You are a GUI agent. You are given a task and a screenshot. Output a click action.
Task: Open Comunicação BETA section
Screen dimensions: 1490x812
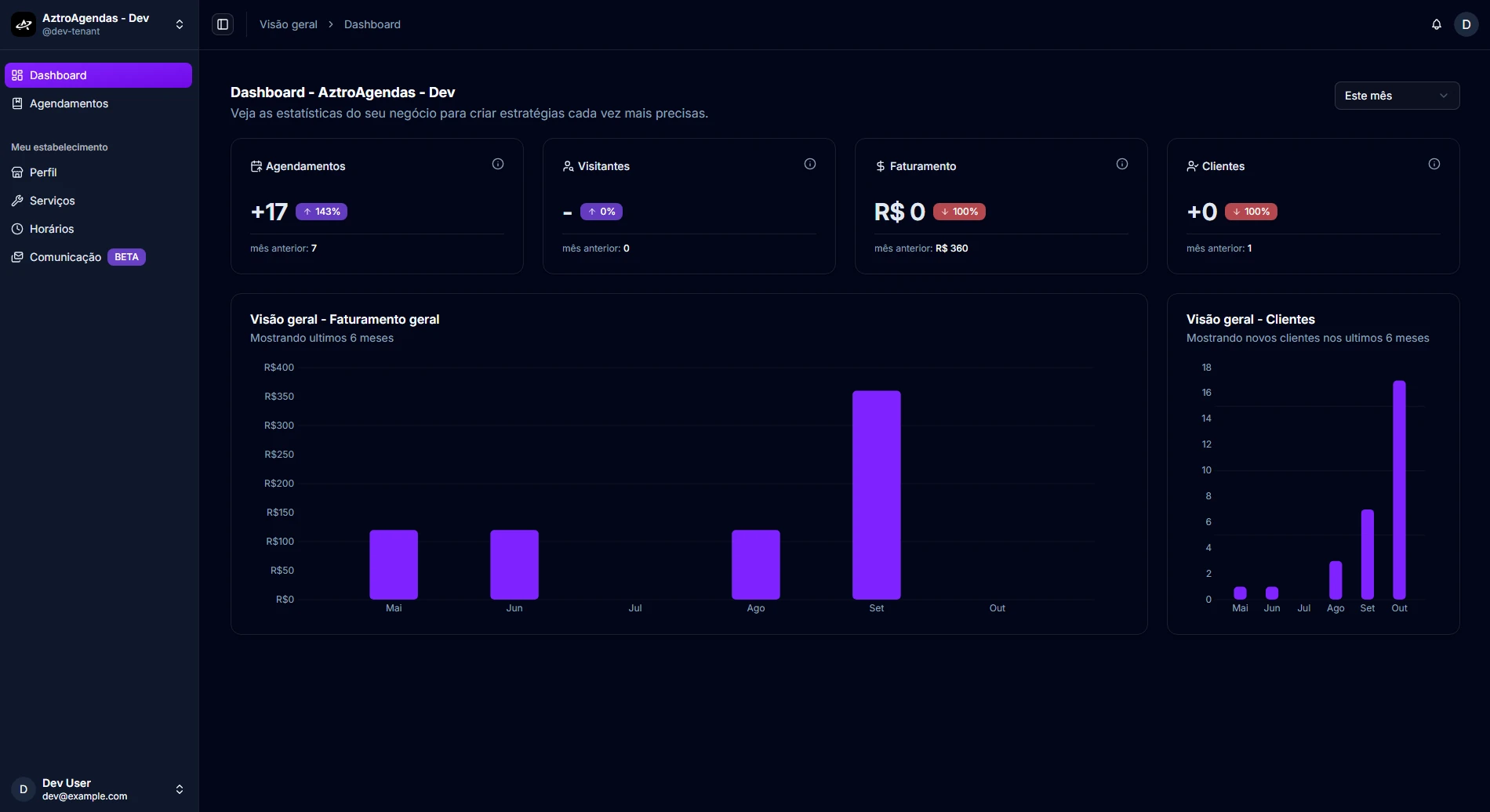(98, 257)
